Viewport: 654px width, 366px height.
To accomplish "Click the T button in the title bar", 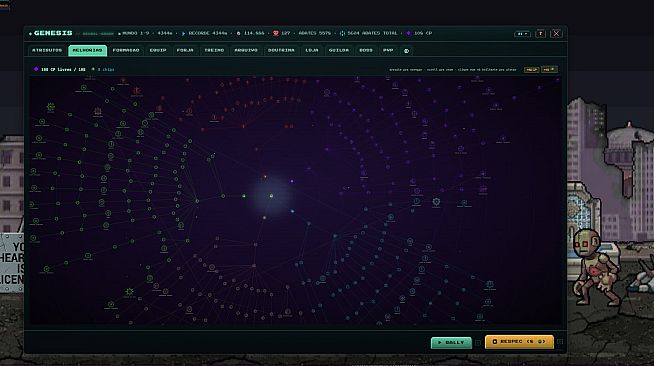I will tap(541, 34).
